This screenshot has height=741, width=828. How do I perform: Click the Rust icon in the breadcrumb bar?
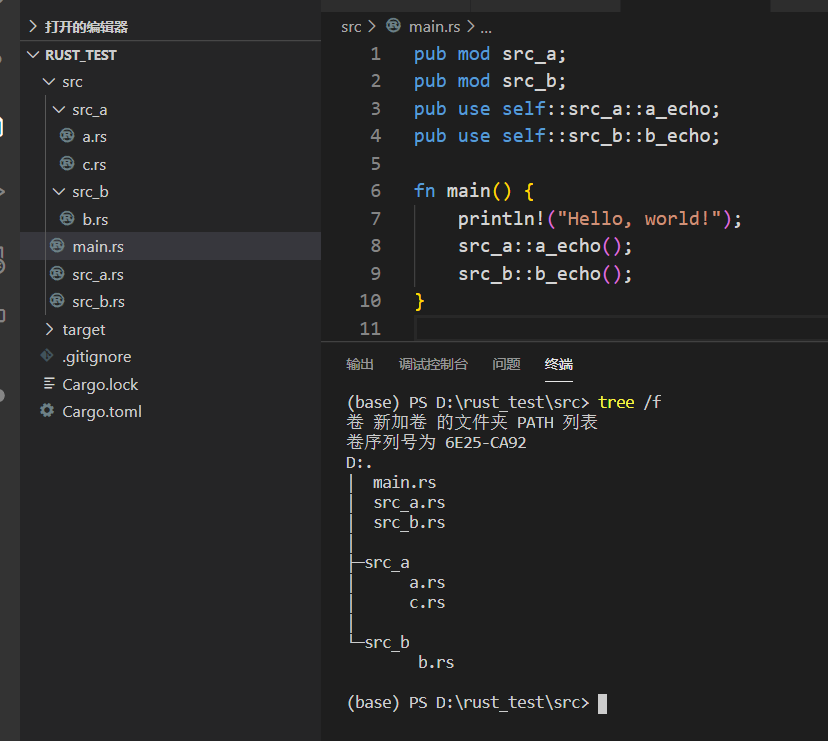392,27
